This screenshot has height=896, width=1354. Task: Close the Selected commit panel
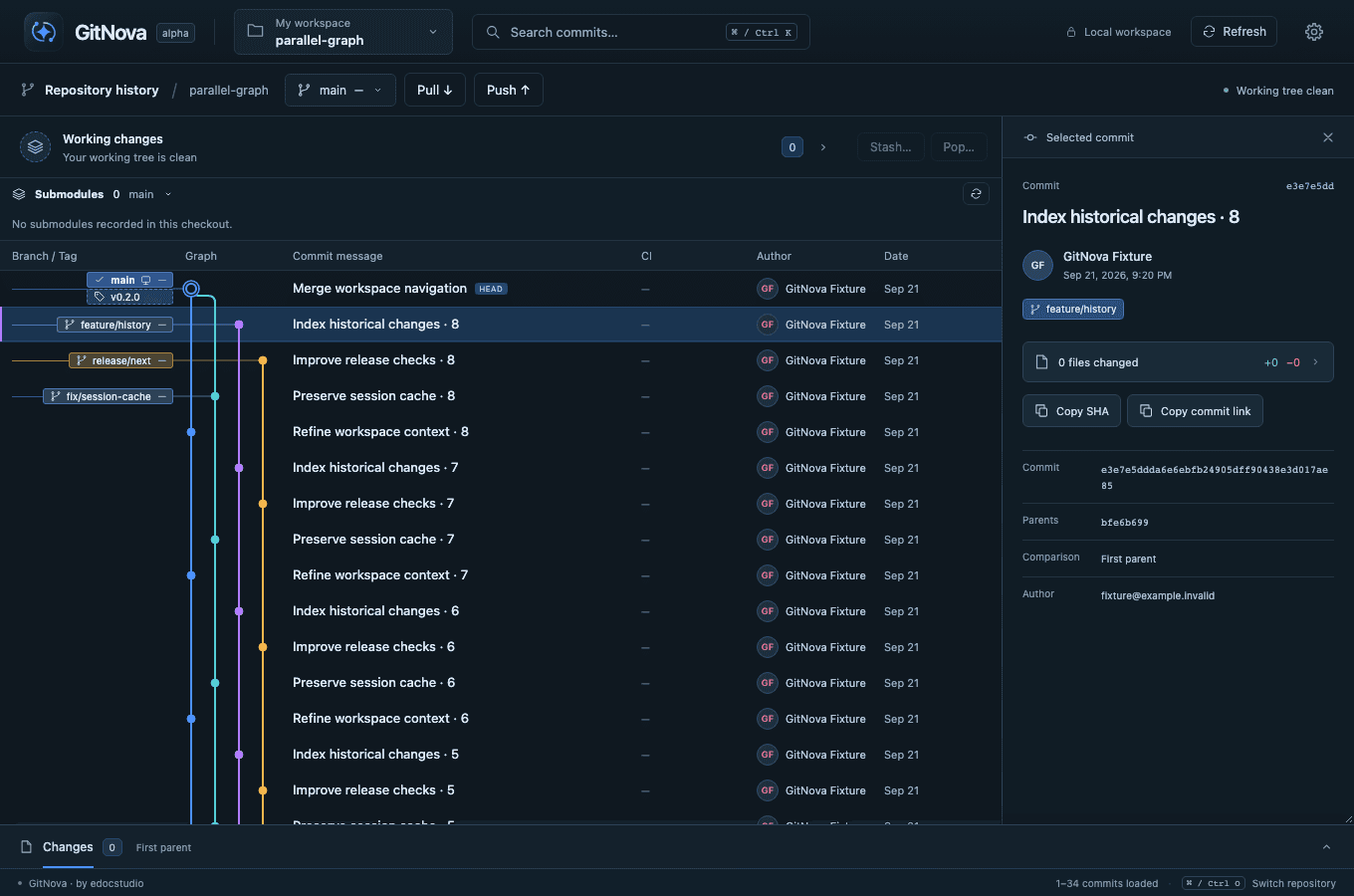[x=1328, y=137]
